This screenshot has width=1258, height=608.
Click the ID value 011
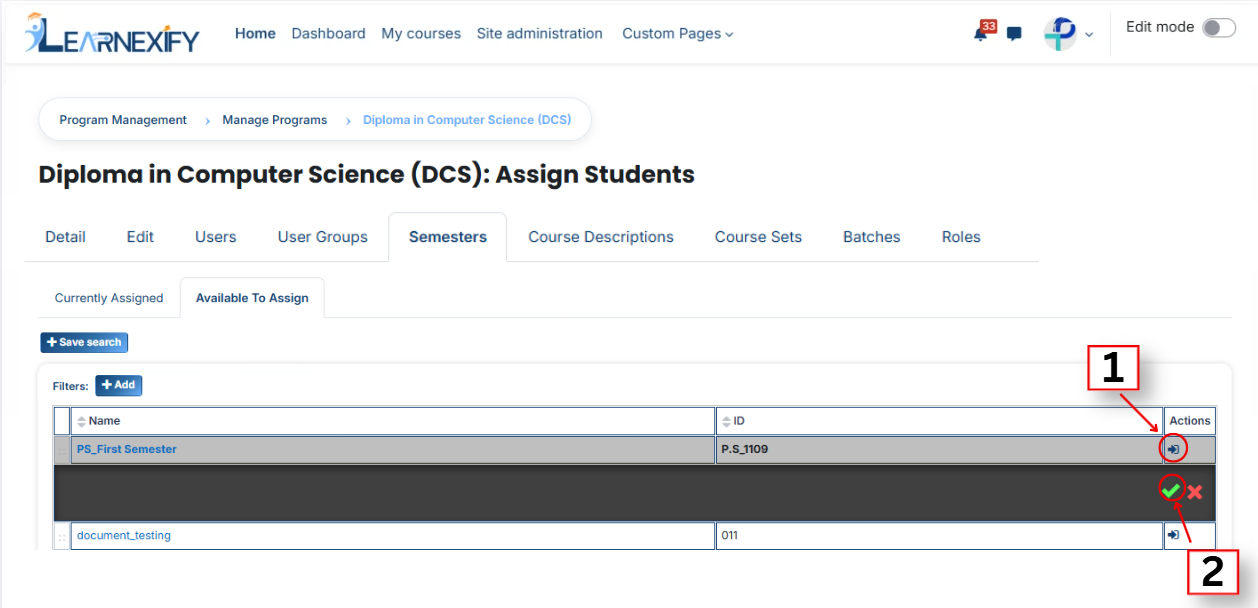pos(730,535)
